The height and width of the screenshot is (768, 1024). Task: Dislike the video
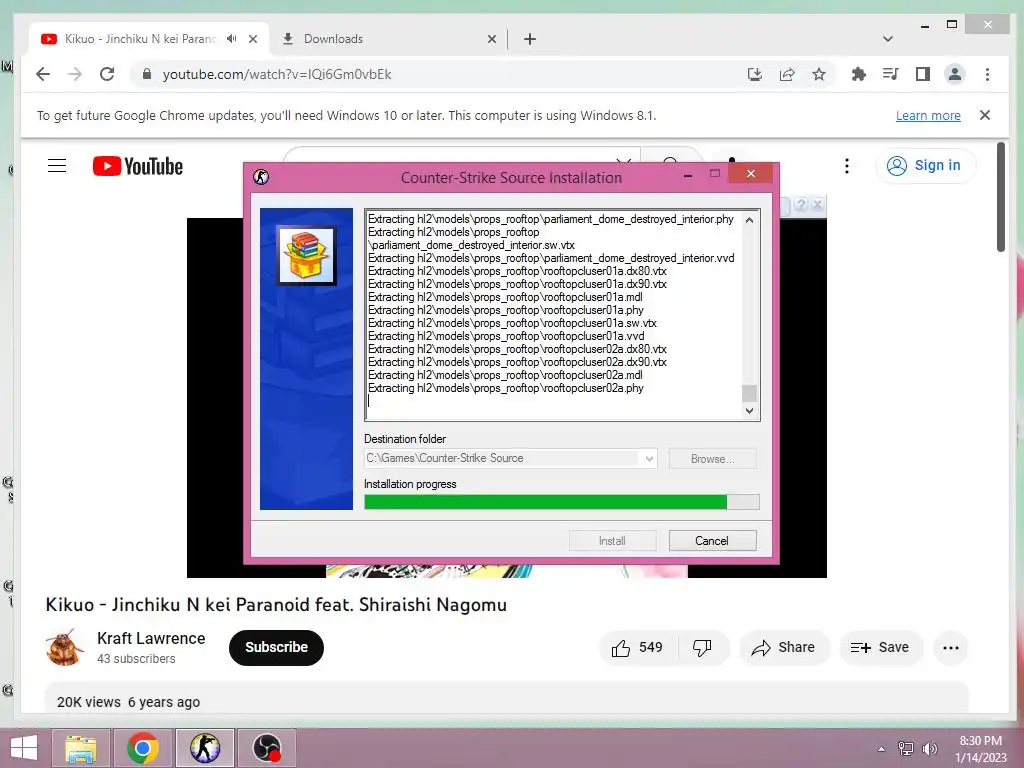click(703, 647)
